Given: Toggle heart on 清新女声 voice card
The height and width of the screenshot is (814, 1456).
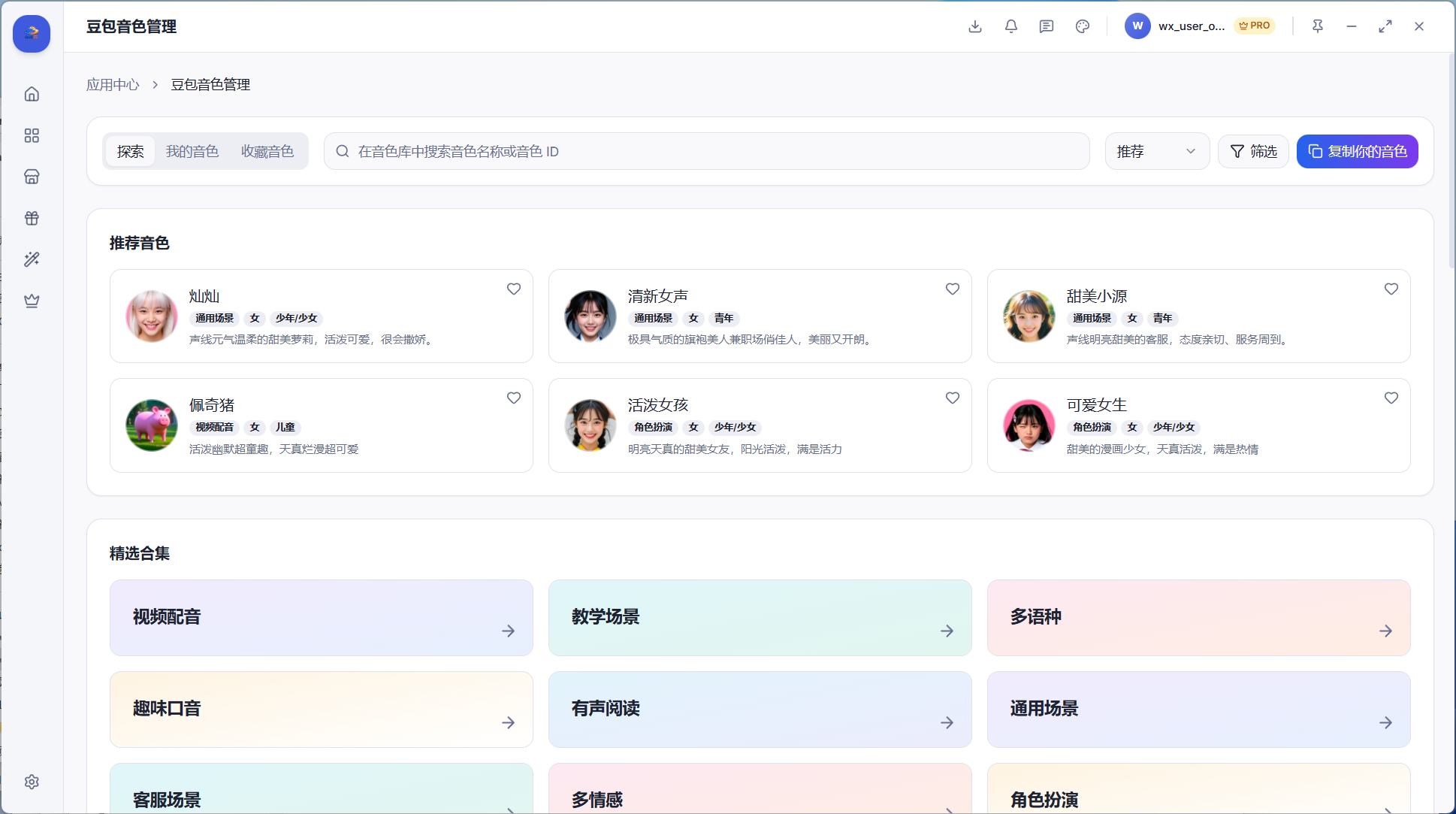Looking at the screenshot, I should click(953, 289).
